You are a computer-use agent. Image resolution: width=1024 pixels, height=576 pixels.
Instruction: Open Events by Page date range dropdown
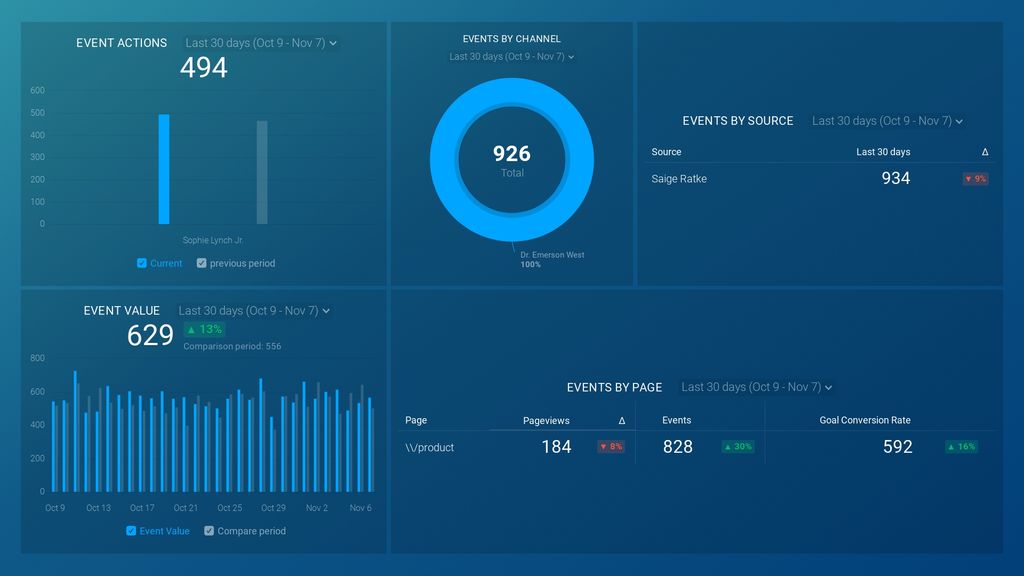coord(757,387)
